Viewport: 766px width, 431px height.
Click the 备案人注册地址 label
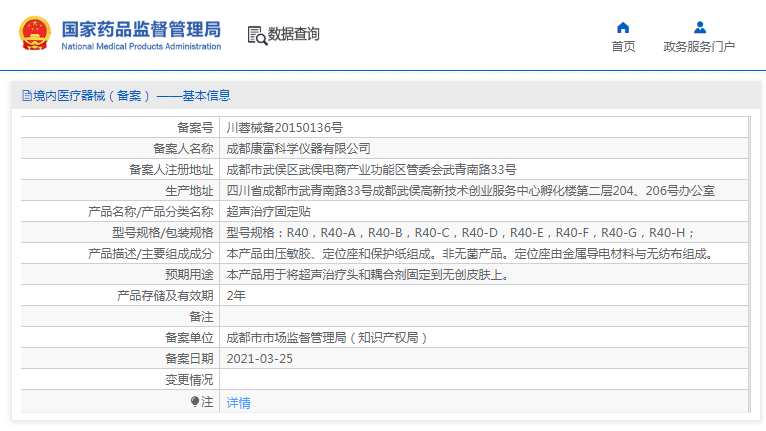click(x=171, y=170)
